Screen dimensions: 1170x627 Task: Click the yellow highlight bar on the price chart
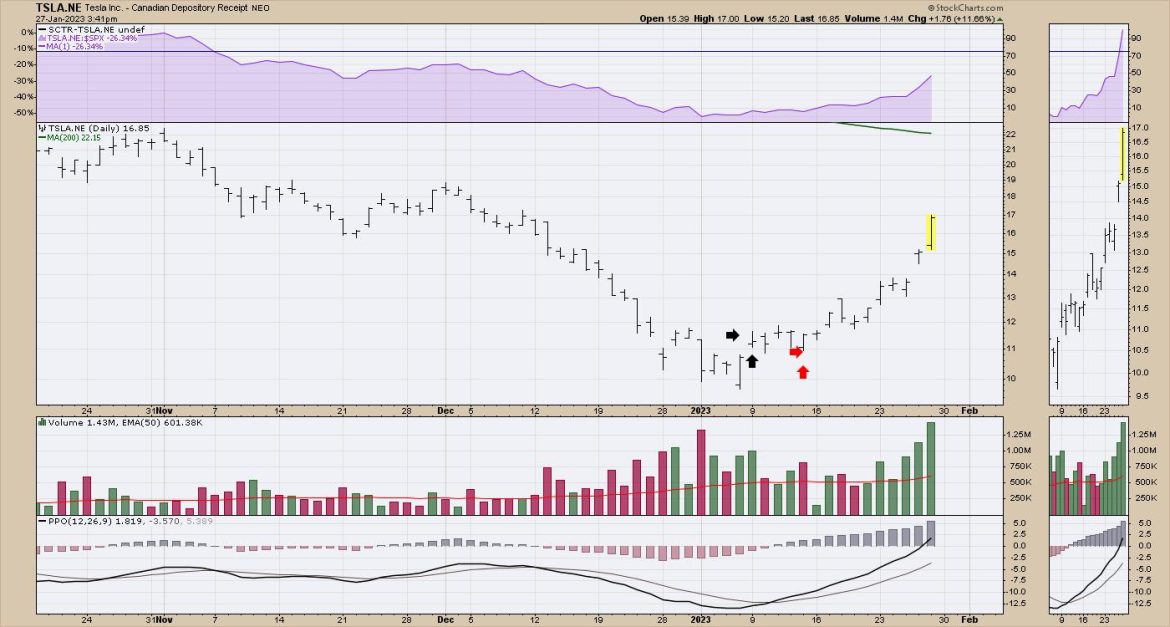point(930,232)
